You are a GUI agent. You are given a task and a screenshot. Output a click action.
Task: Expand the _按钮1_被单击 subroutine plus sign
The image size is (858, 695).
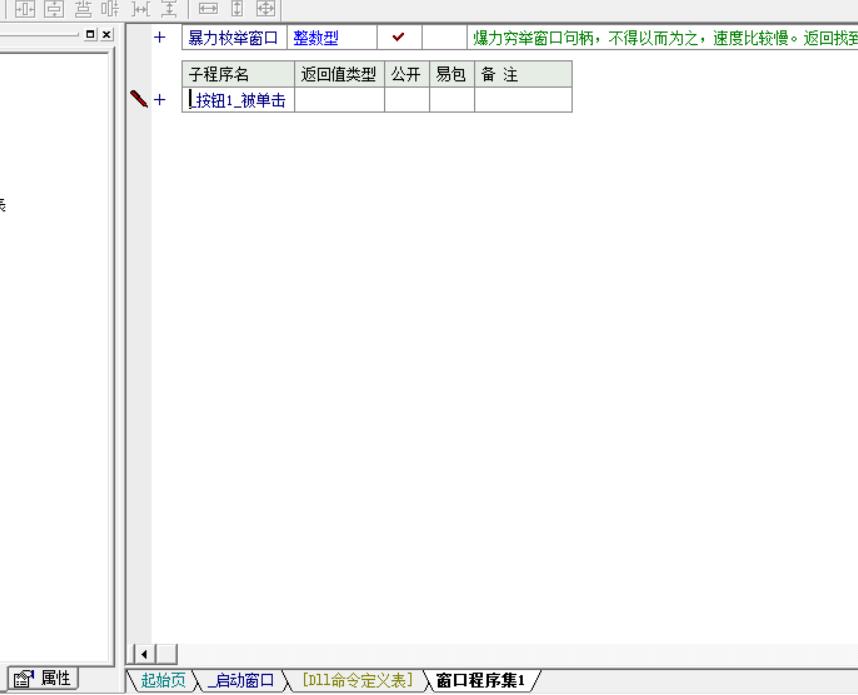click(x=159, y=99)
